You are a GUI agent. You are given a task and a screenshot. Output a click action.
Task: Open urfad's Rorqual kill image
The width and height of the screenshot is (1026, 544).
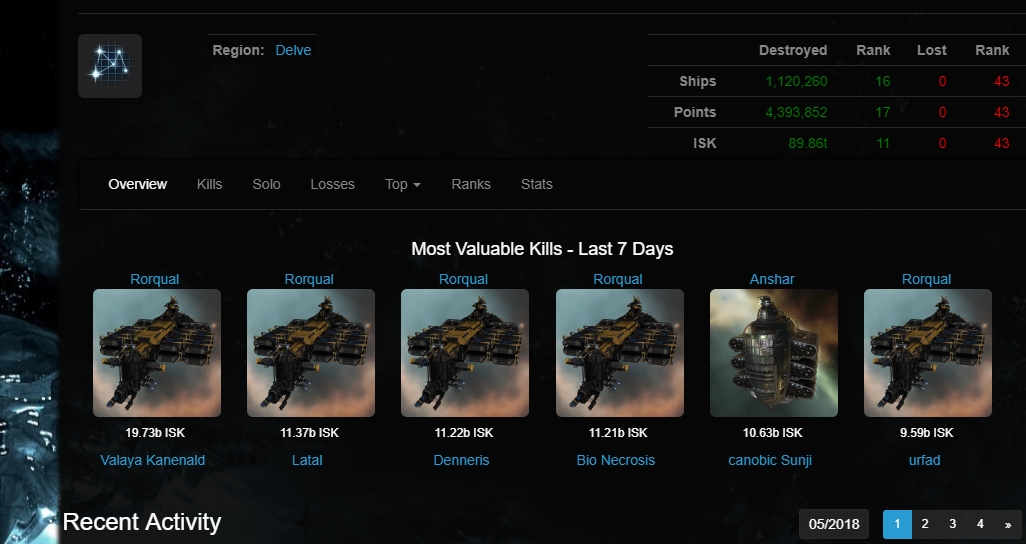[927, 353]
